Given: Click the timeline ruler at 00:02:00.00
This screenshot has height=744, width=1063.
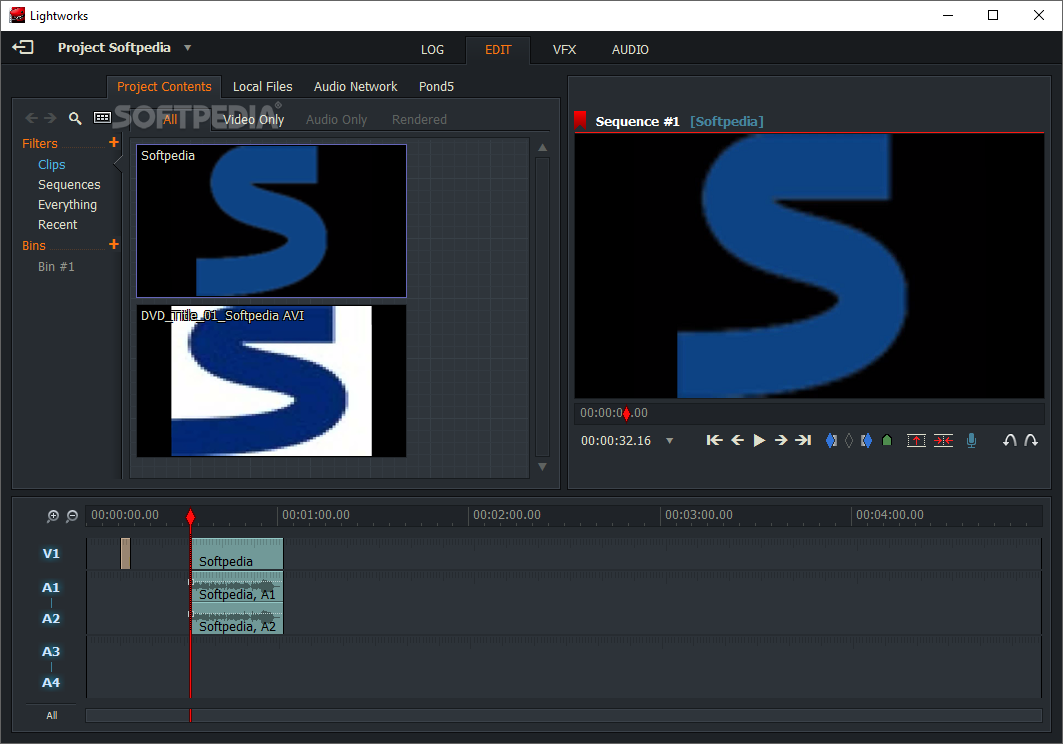Looking at the screenshot, I should pyautogui.click(x=506, y=515).
